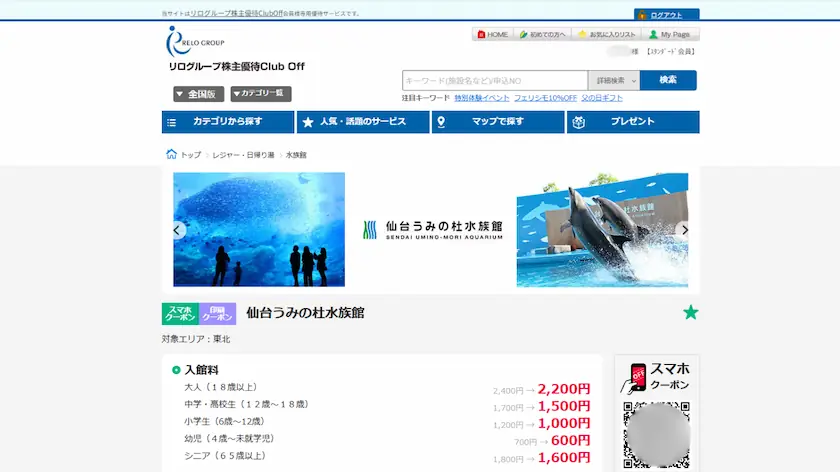
Task: Show the previous carousel image
Action: tap(177, 230)
